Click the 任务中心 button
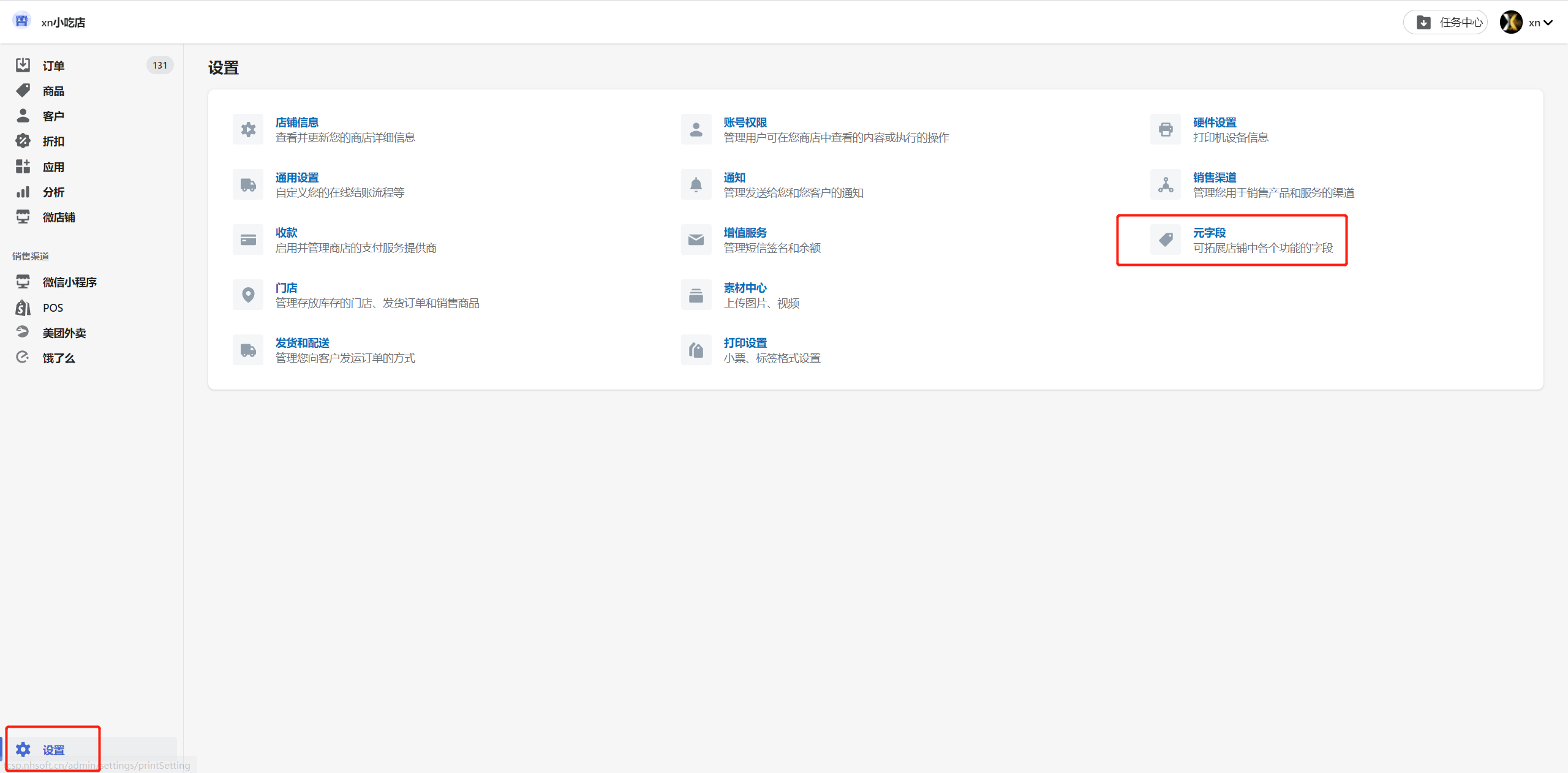The width and height of the screenshot is (1568, 773). (x=1445, y=23)
